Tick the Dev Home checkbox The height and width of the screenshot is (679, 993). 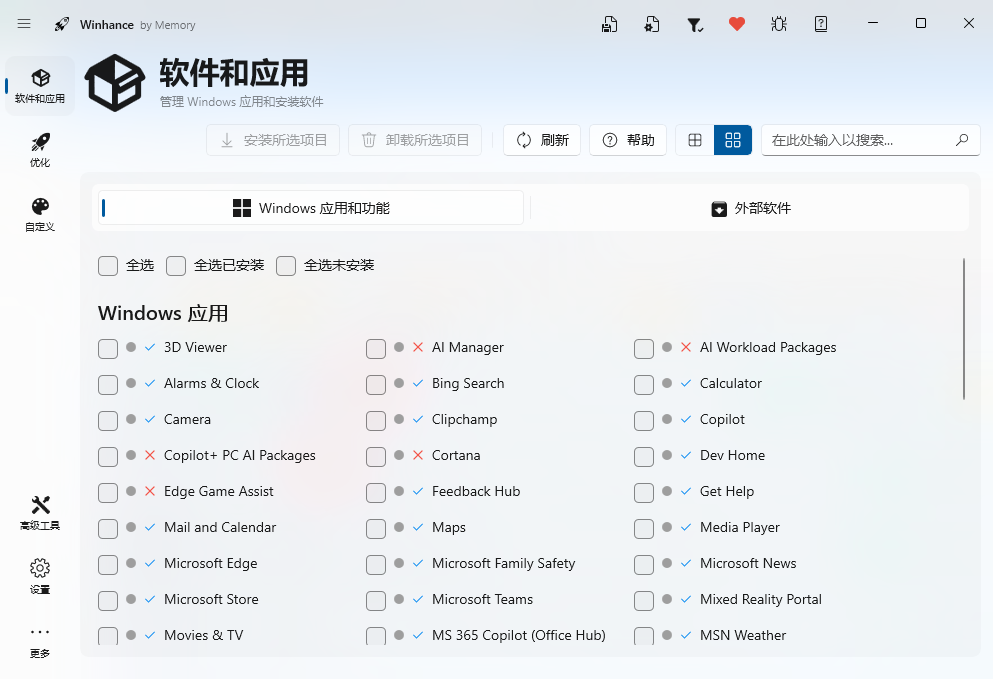644,457
